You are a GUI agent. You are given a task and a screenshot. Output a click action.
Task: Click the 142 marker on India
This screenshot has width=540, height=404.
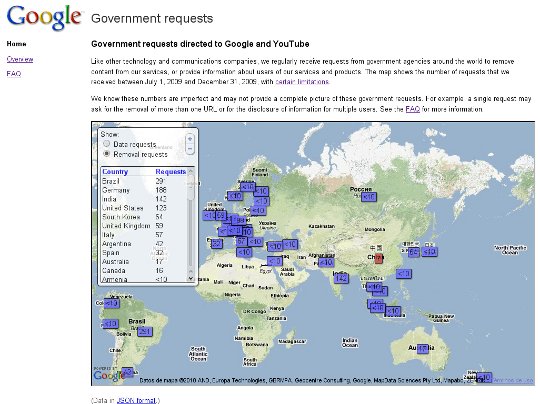pyautogui.click(x=341, y=278)
